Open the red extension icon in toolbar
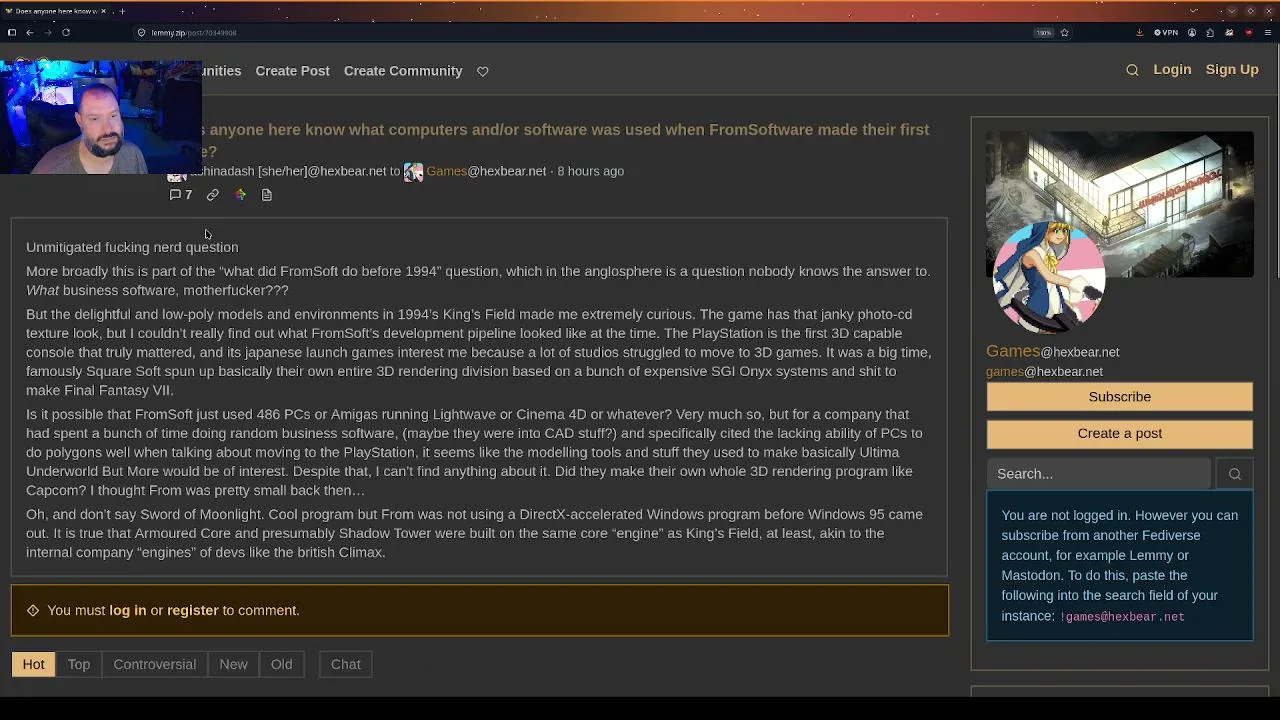The image size is (1280, 720). pos(1249,32)
